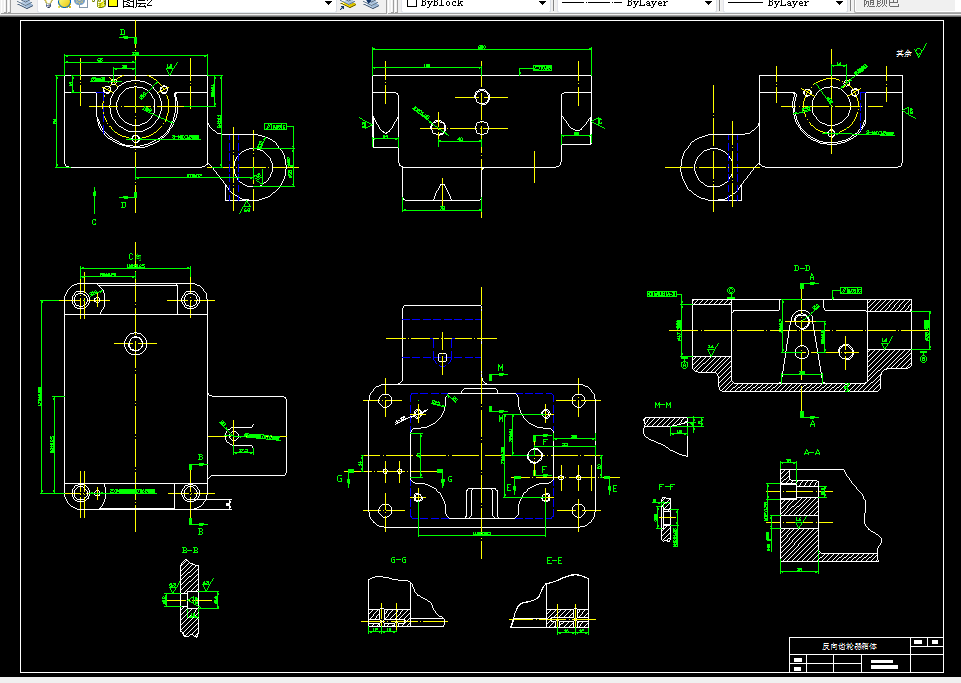The image size is (961, 683).
Task: Open the Layer Properties Manager icon
Action: click(24, 4)
